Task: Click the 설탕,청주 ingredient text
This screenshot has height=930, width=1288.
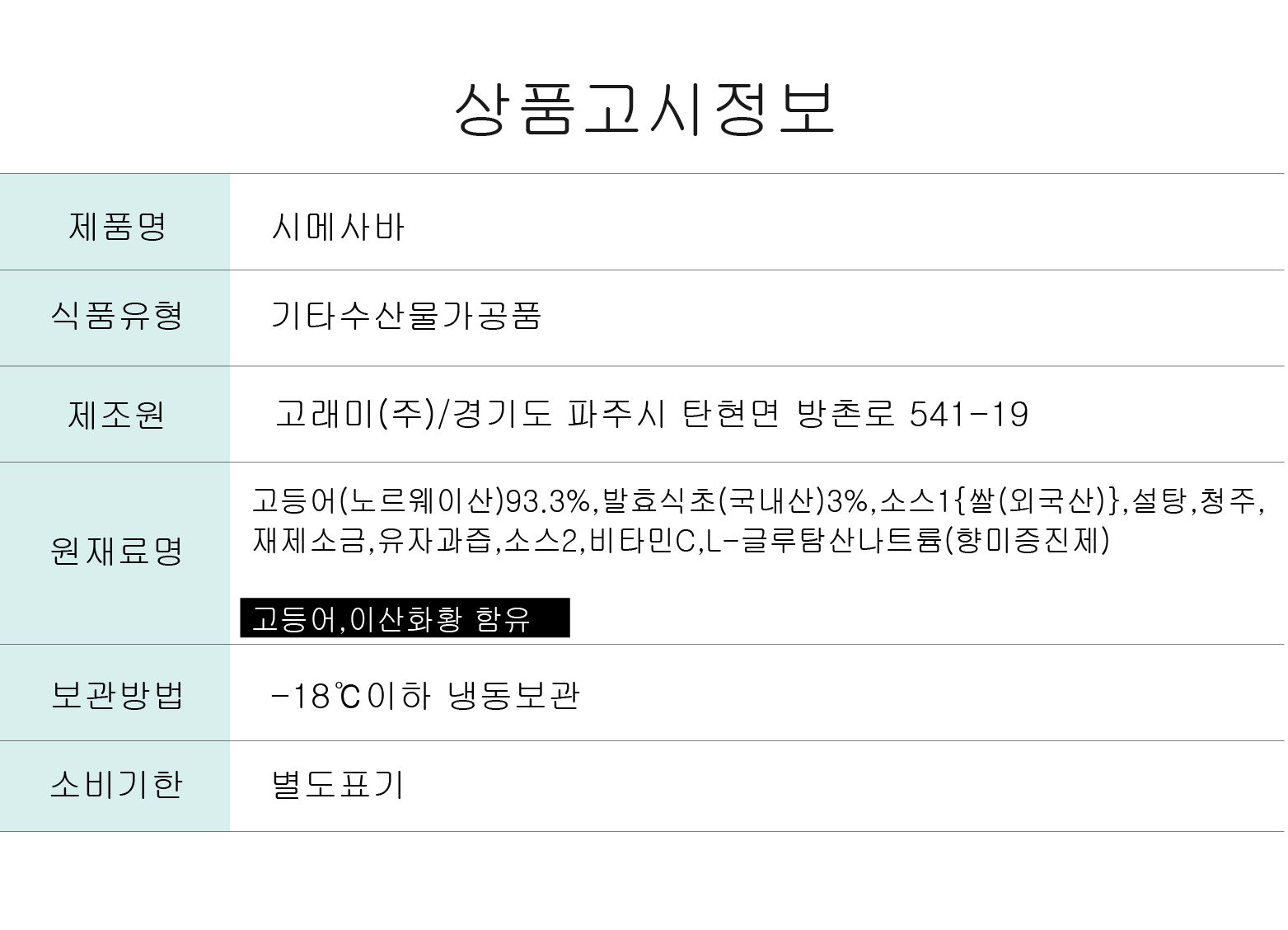Action: click(1195, 500)
